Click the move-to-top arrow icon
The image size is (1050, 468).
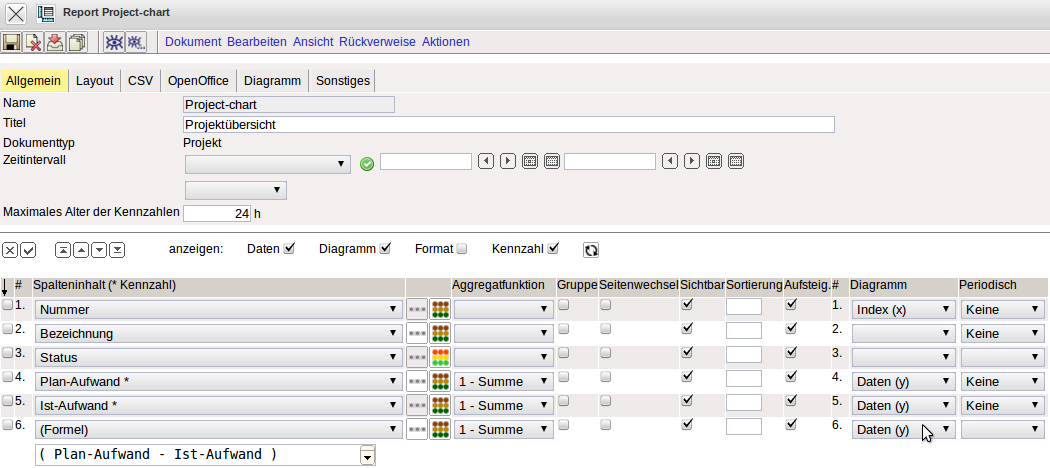pyautogui.click(x=63, y=250)
